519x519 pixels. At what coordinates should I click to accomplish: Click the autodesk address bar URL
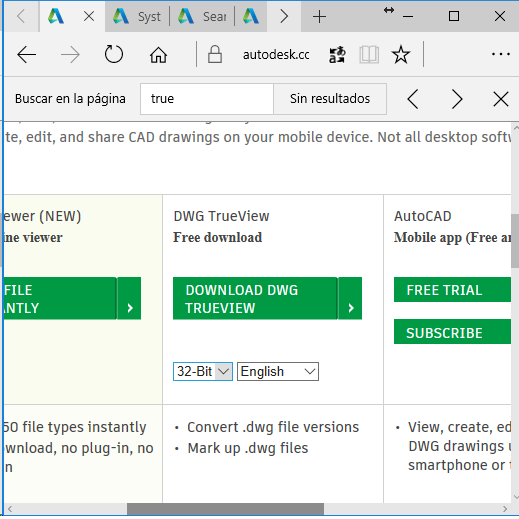click(276, 54)
